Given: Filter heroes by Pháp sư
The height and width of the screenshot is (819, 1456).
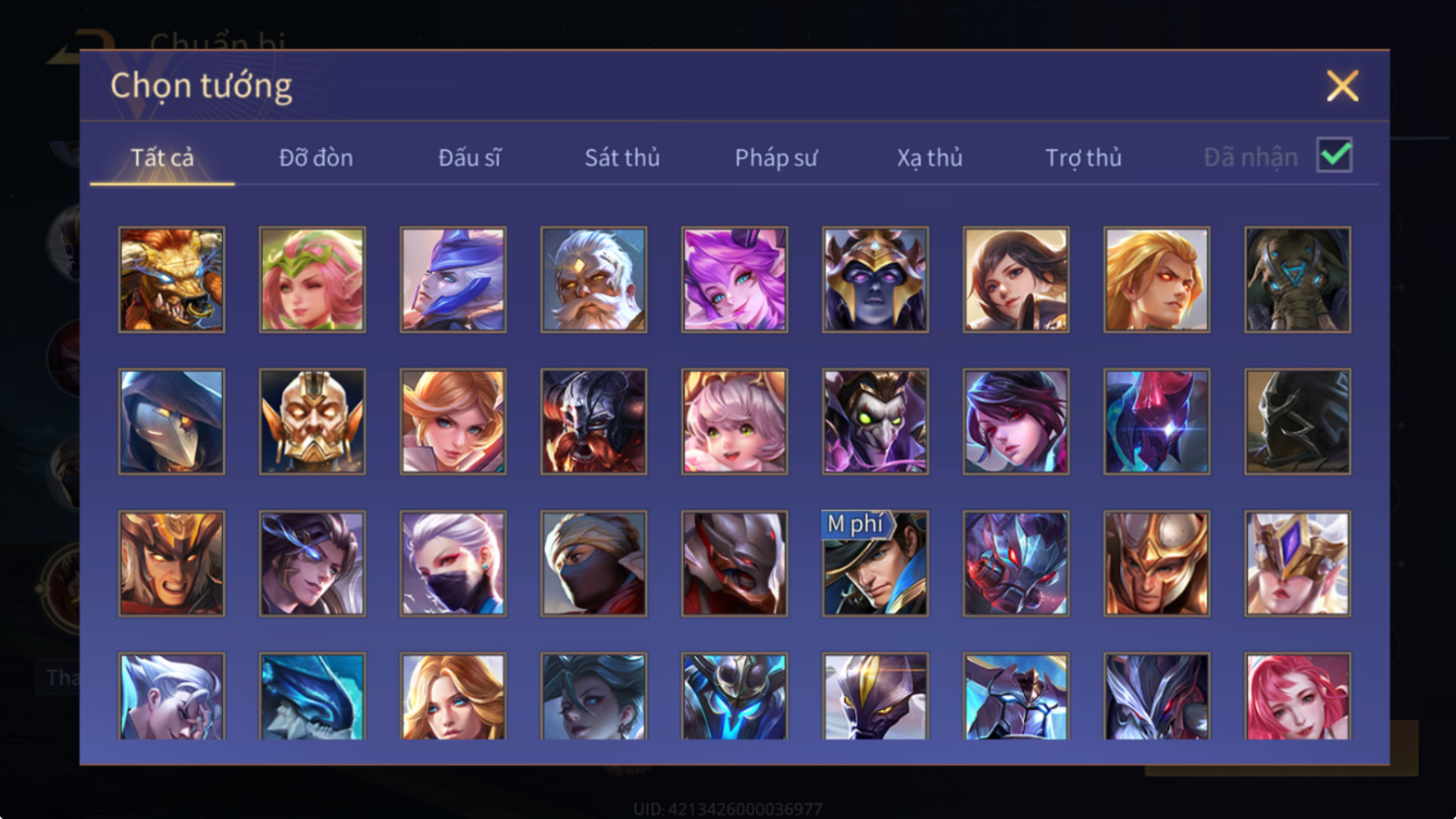Looking at the screenshot, I should (x=776, y=157).
